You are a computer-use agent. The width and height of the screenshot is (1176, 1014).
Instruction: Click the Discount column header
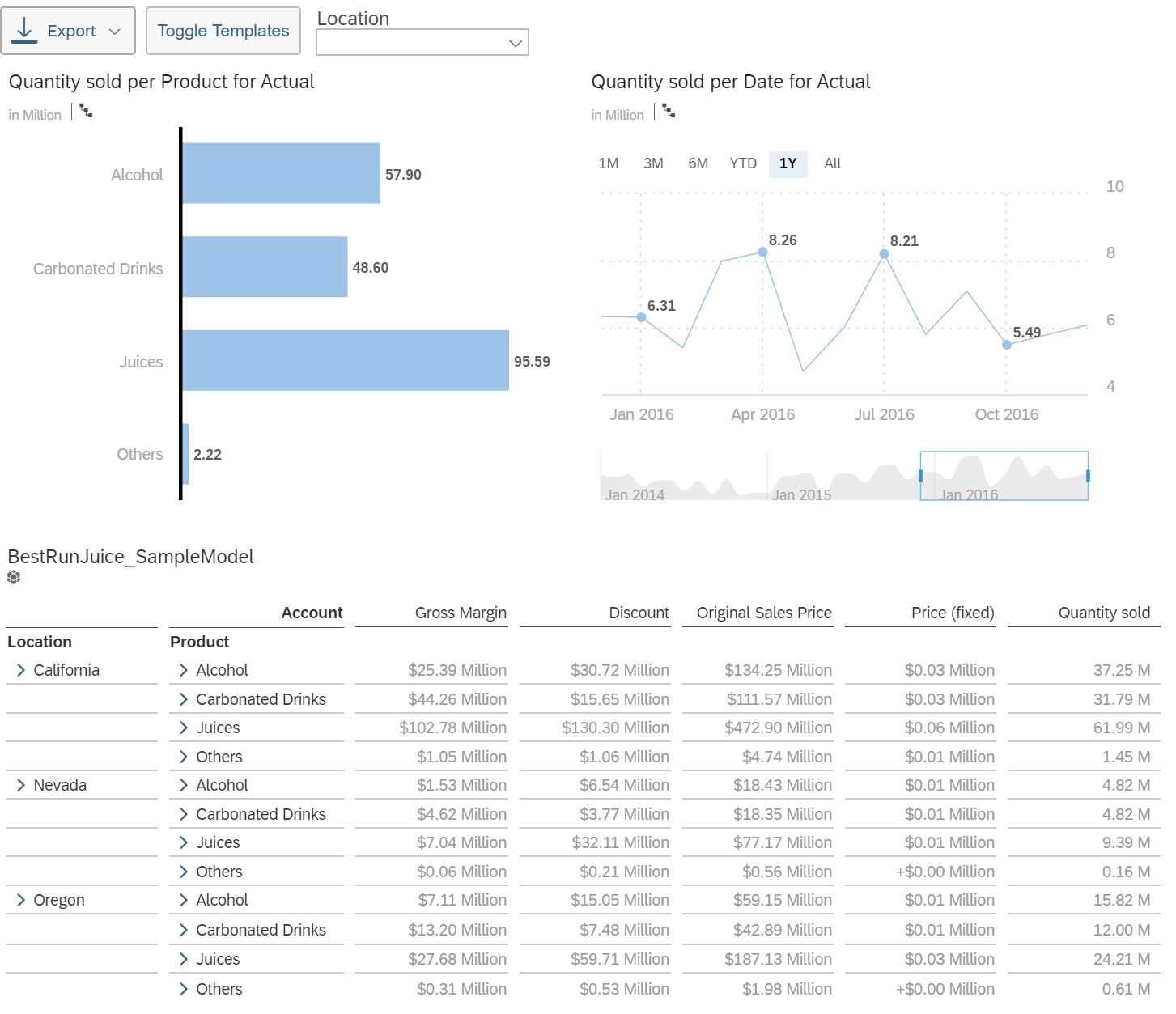[x=639, y=613]
